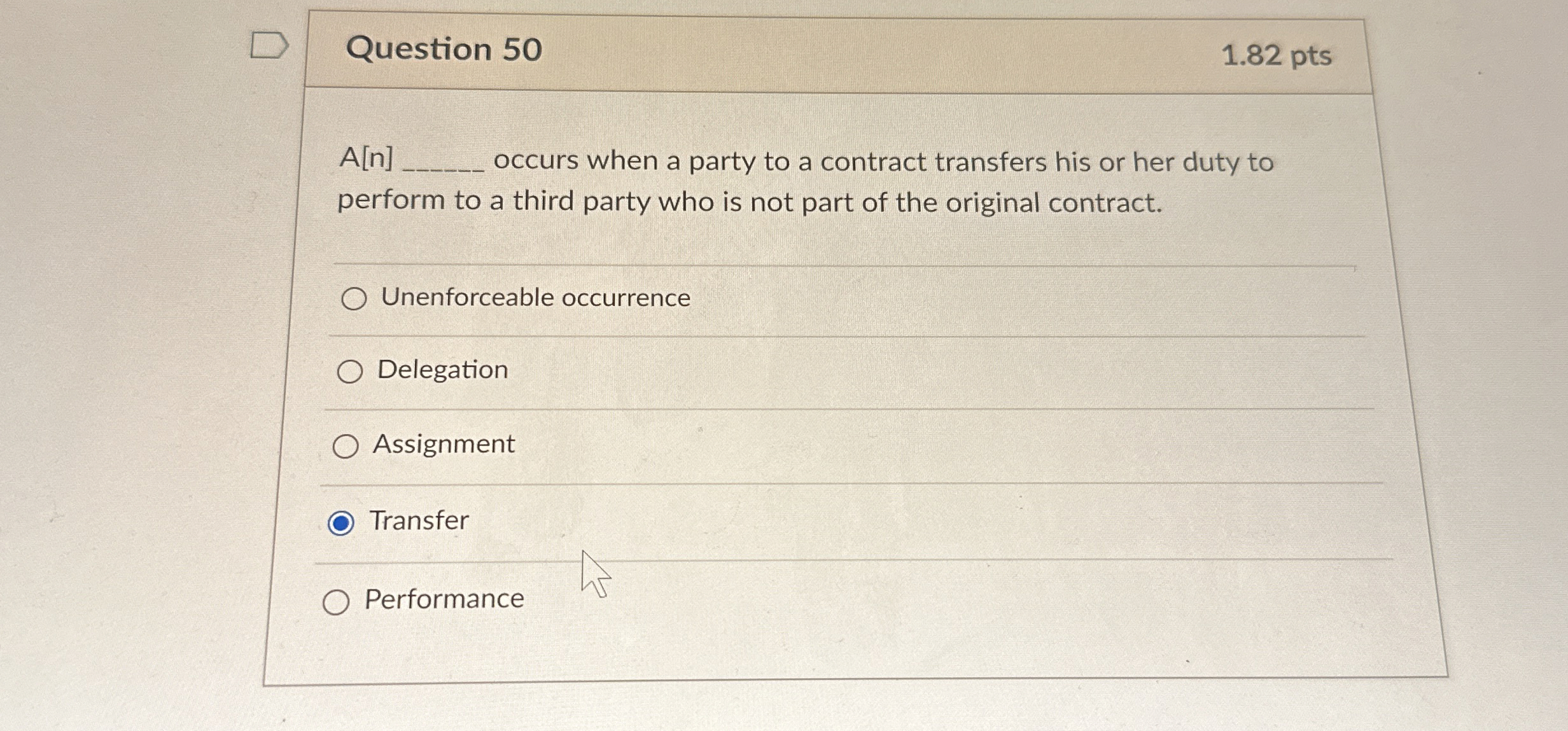This screenshot has height=731, width=1568.
Task: Click the filled blue Transfer radio circle
Action: click(342, 523)
